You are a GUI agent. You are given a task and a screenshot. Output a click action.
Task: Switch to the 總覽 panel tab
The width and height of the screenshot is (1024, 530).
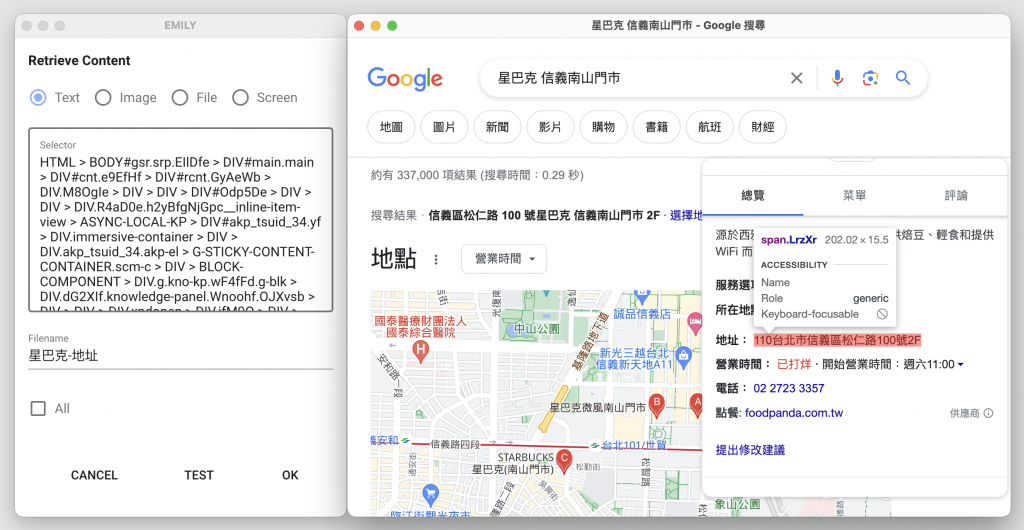coord(753,196)
